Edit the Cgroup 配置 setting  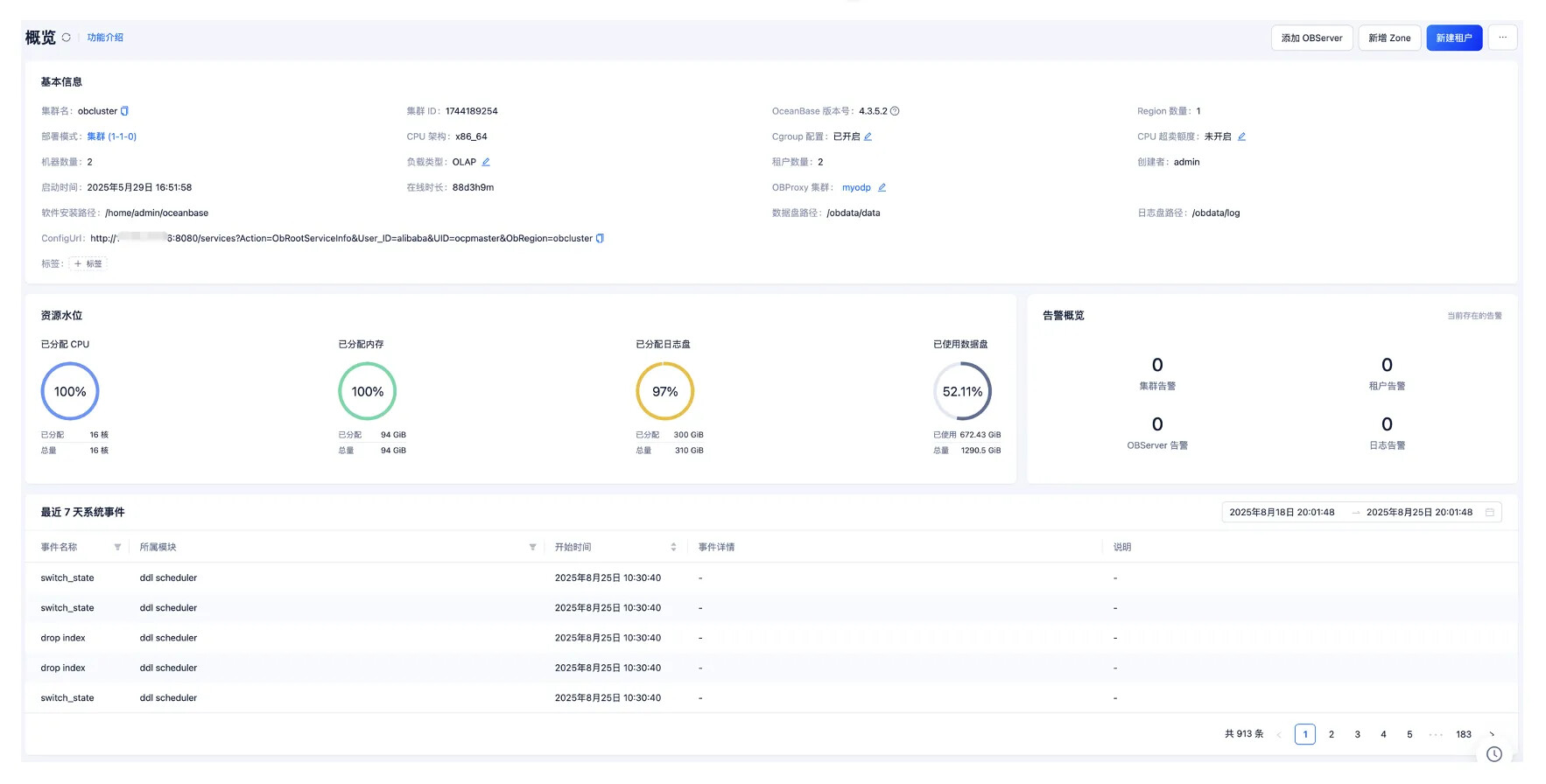click(868, 136)
